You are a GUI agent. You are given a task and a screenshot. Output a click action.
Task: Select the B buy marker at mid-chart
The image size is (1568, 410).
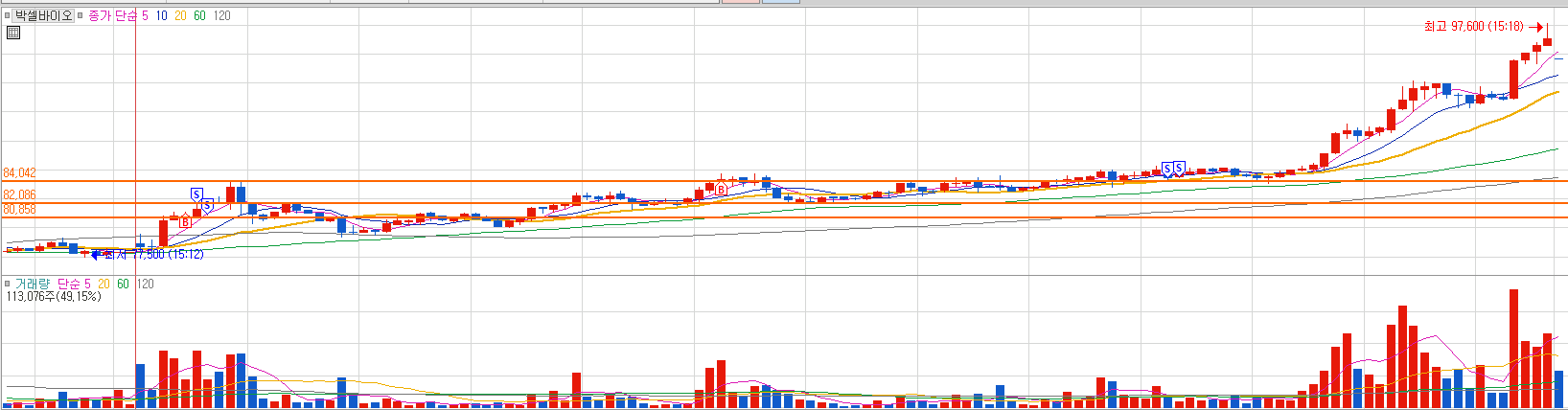[x=721, y=190]
